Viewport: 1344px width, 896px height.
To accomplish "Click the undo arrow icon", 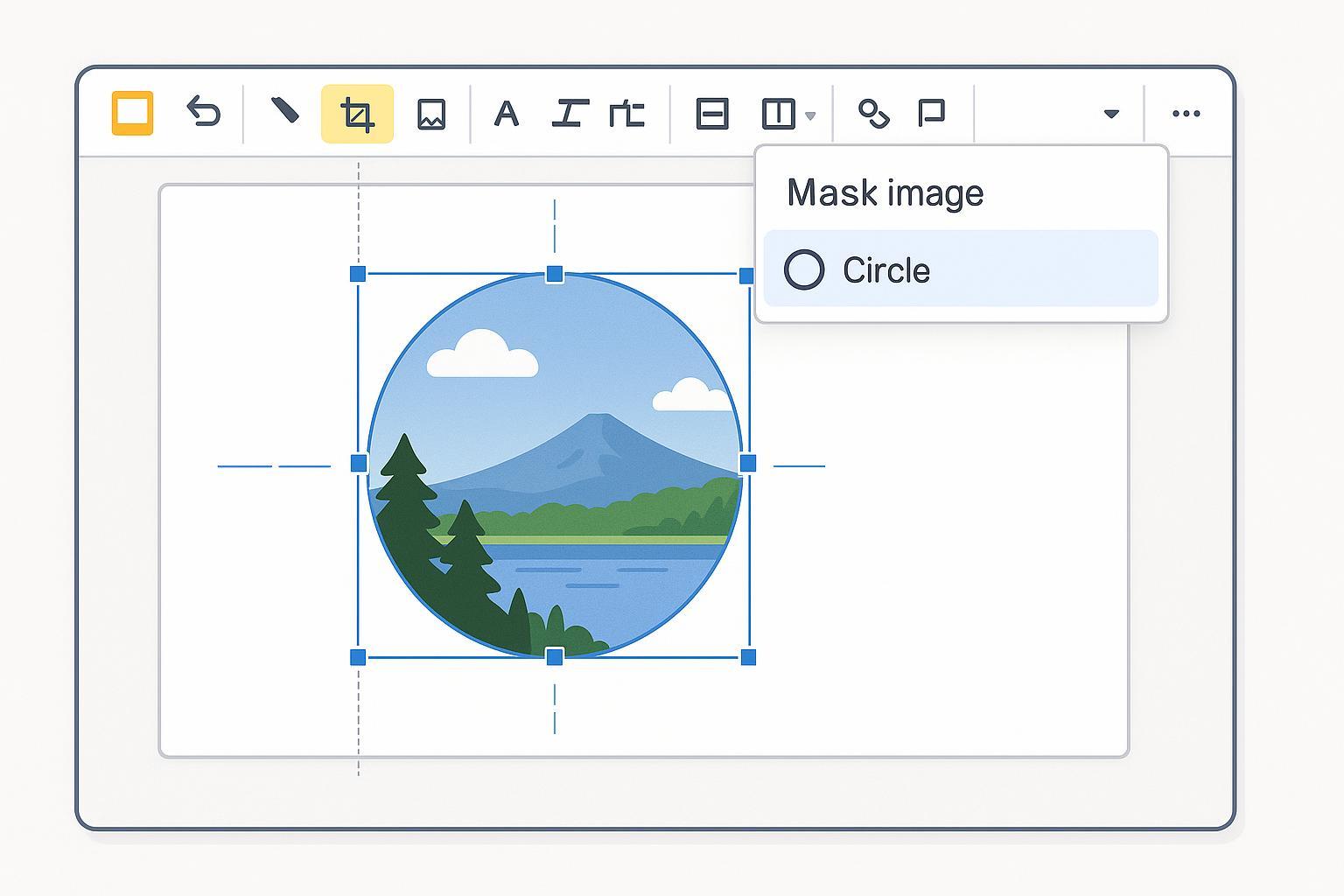I will 203,113.
